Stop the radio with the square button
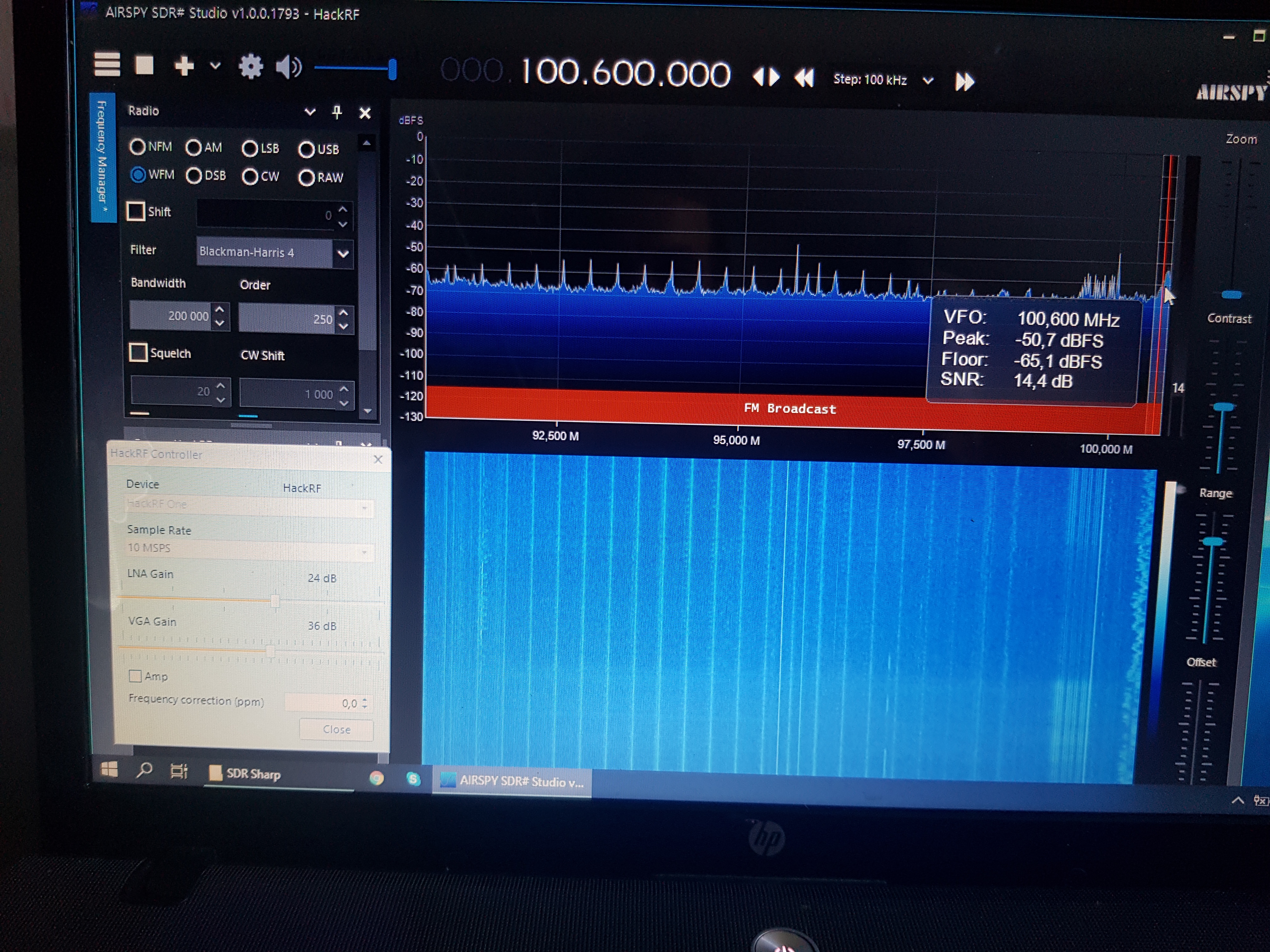This screenshot has height=952, width=1270. (144, 65)
